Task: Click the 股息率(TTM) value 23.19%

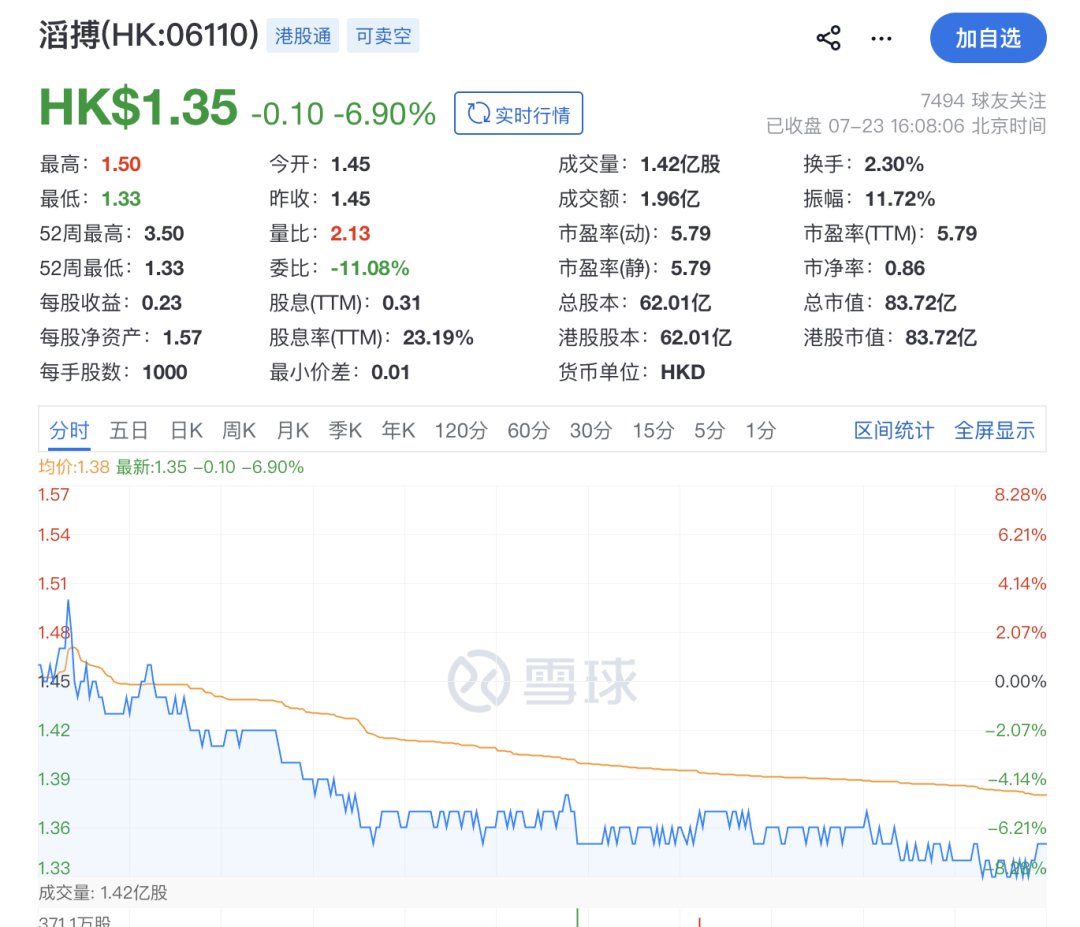Action: click(438, 337)
